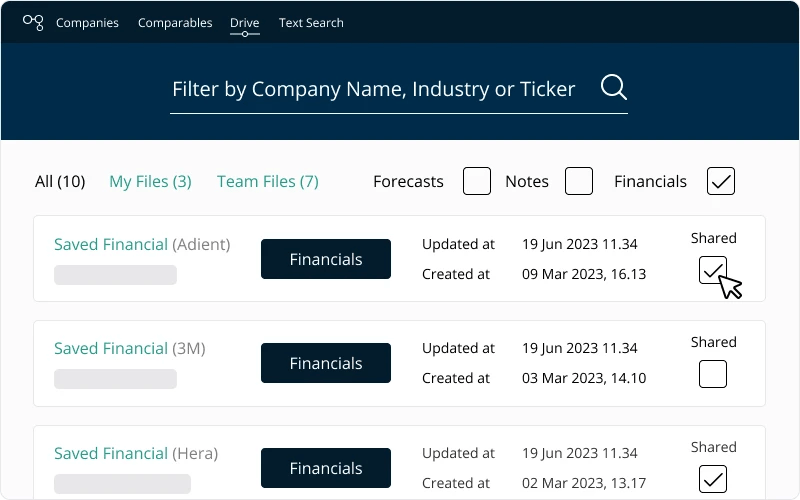Uncheck the Financials filter checkbox
The width and height of the screenshot is (800, 500).
(720, 181)
